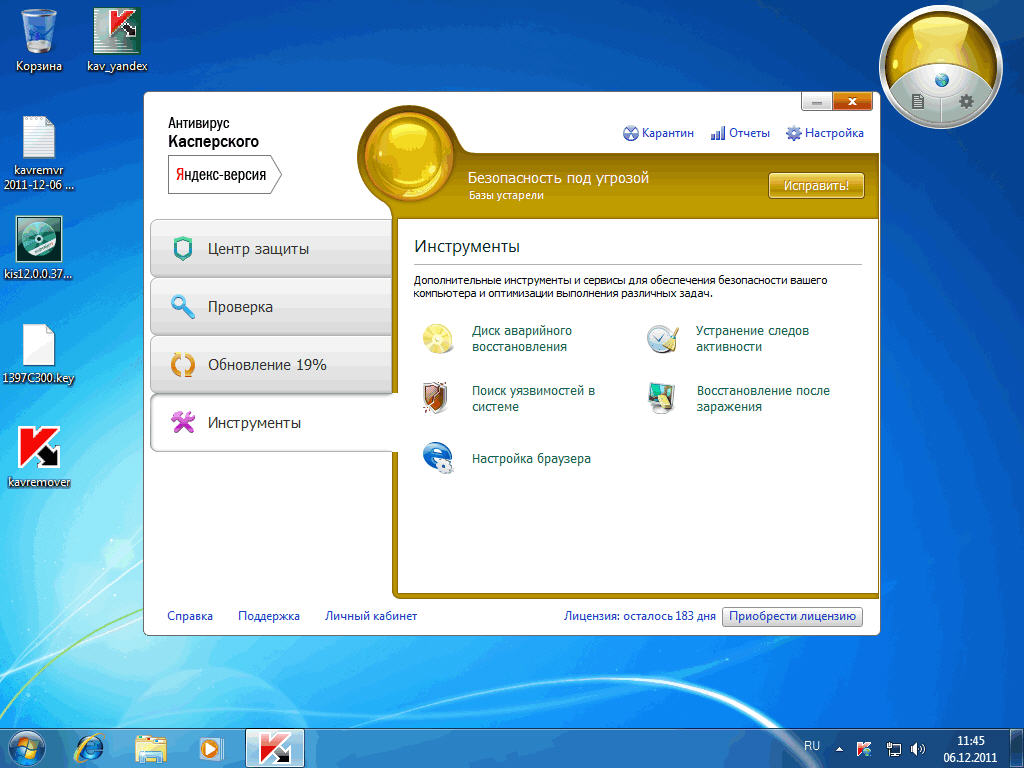
Task: Open Восстановление после заражения link
Action: point(763,398)
